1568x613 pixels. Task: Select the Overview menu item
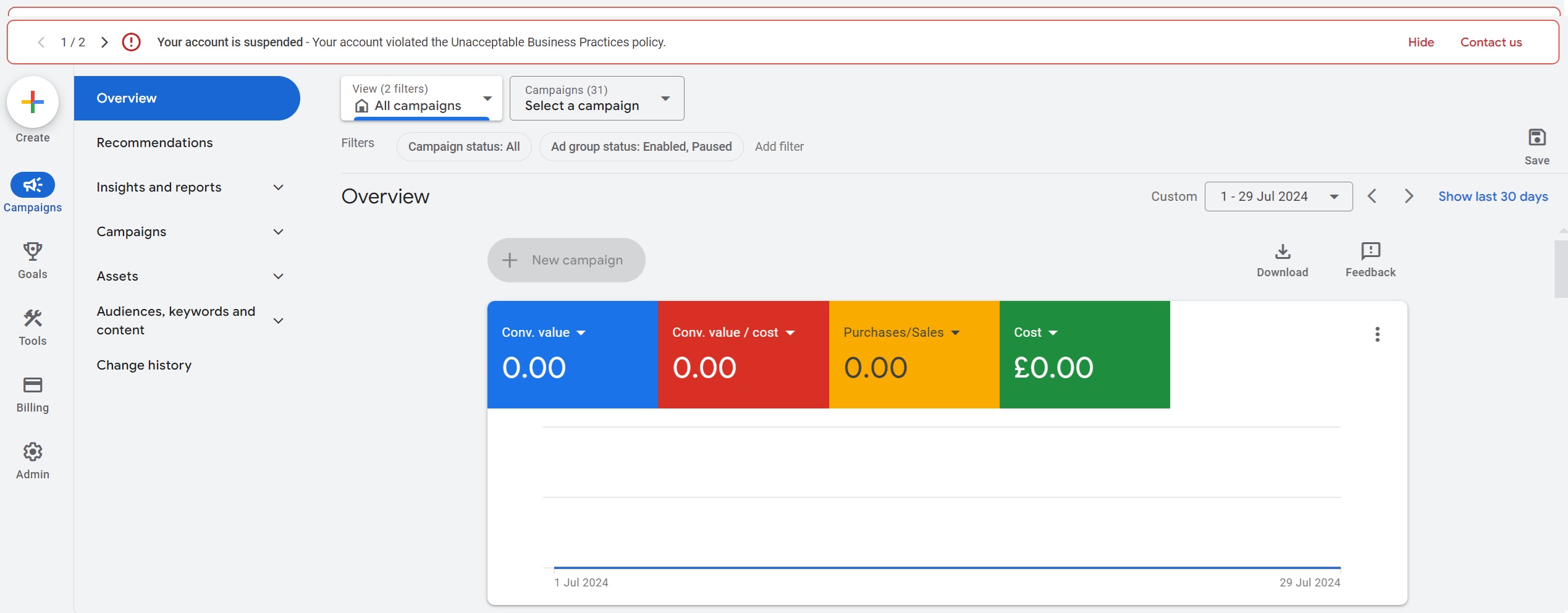(x=187, y=98)
